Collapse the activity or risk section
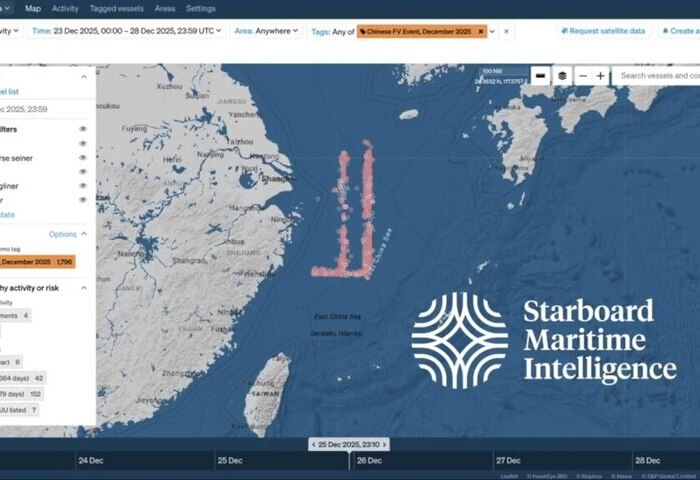Image resolution: width=700 pixels, height=480 pixels. 84,288
